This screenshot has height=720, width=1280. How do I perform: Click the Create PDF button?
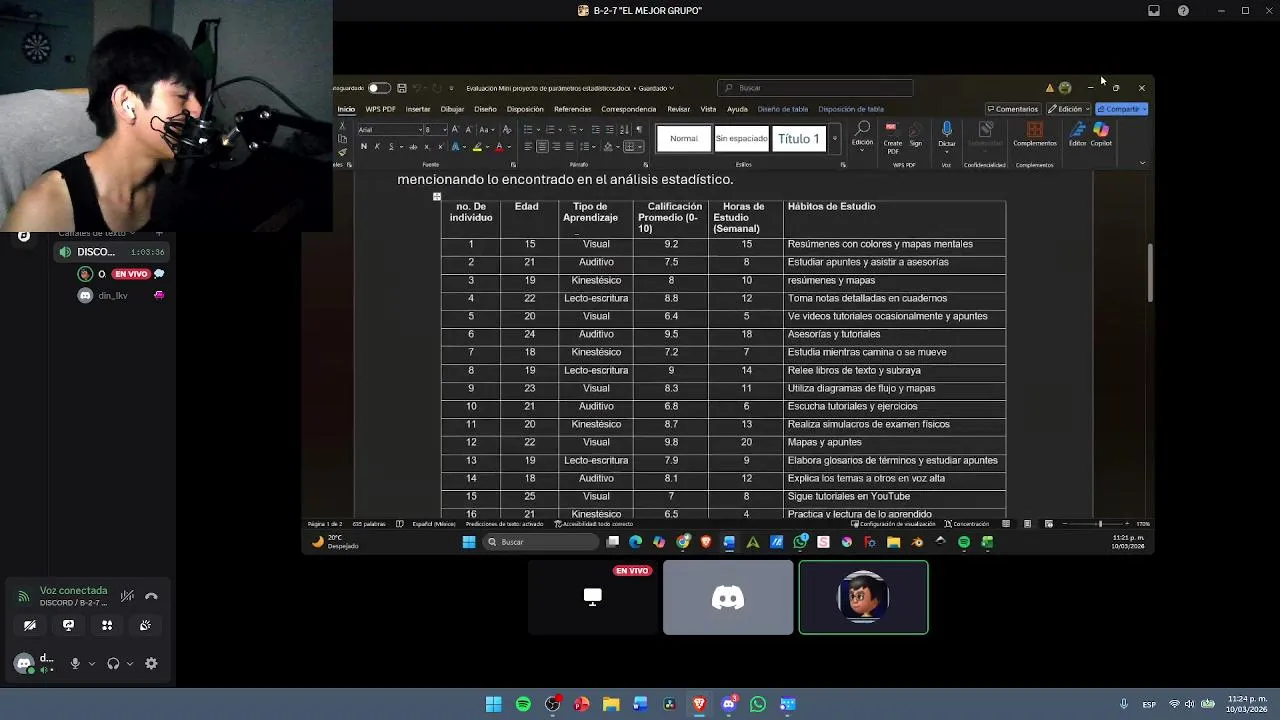(x=892, y=138)
